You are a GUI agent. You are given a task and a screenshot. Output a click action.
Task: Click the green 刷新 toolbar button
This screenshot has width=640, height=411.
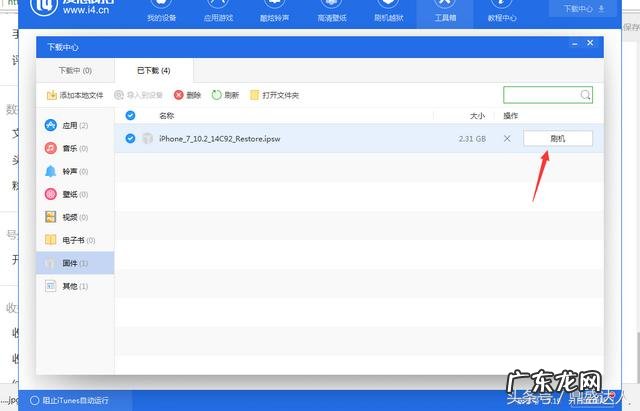225,95
